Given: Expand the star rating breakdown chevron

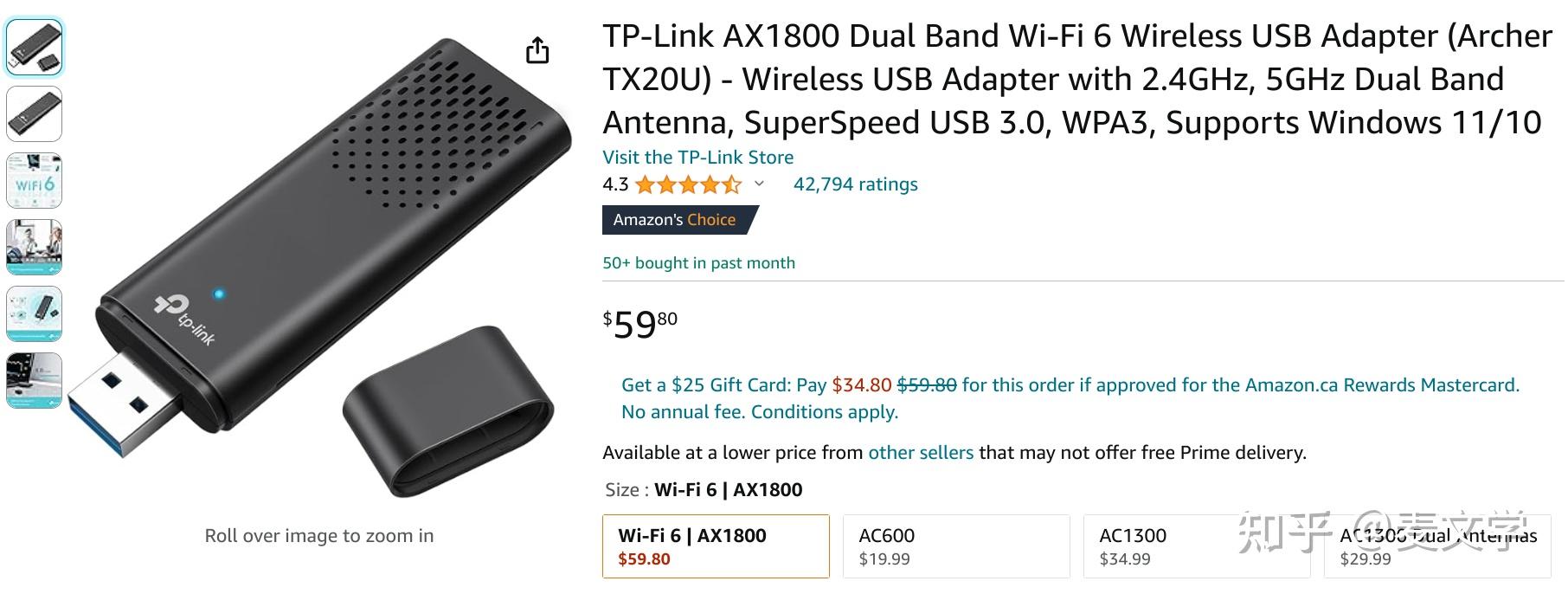Looking at the screenshot, I should coord(759,184).
